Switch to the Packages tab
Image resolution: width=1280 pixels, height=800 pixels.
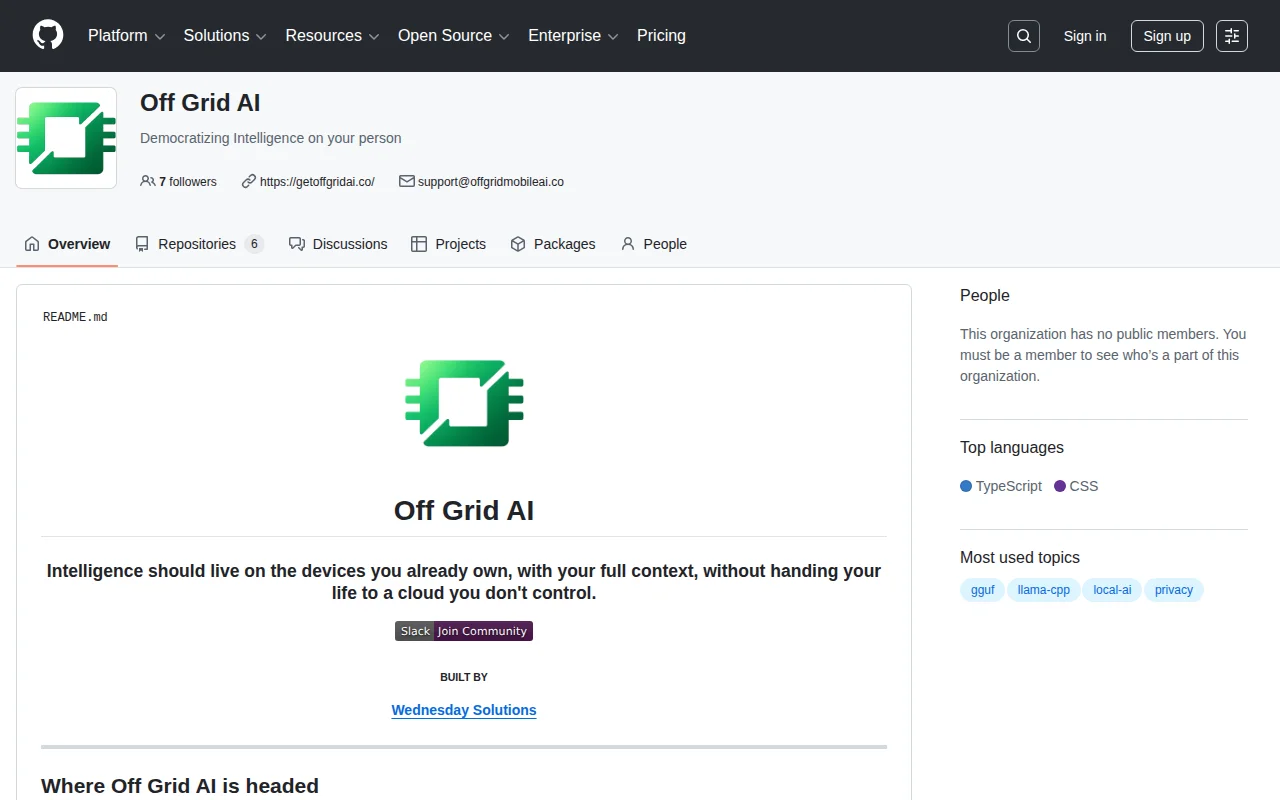tap(553, 244)
